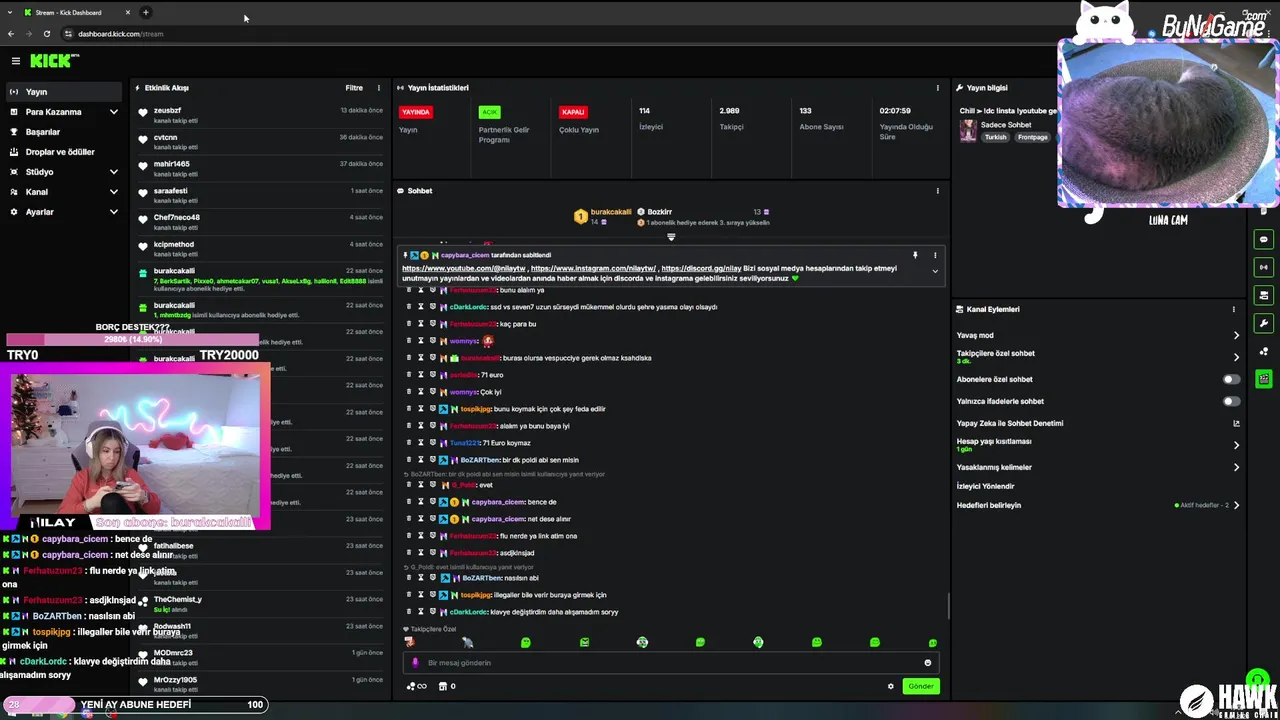Toggle Abonelere özel sohbet switch
Image resolution: width=1280 pixels, height=720 pixels.
click(x=1232, y=379)
